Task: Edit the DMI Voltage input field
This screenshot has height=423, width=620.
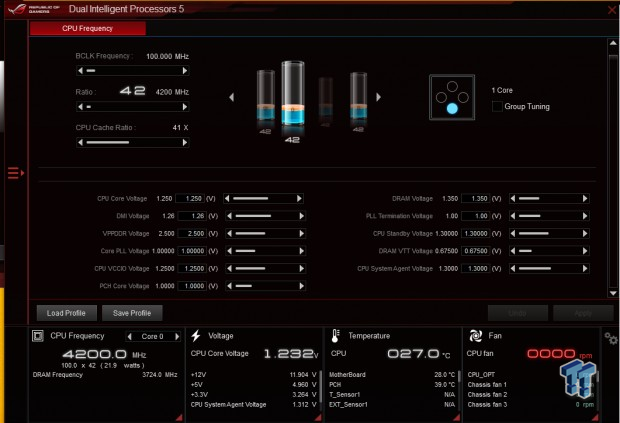Action: (192, 216)
